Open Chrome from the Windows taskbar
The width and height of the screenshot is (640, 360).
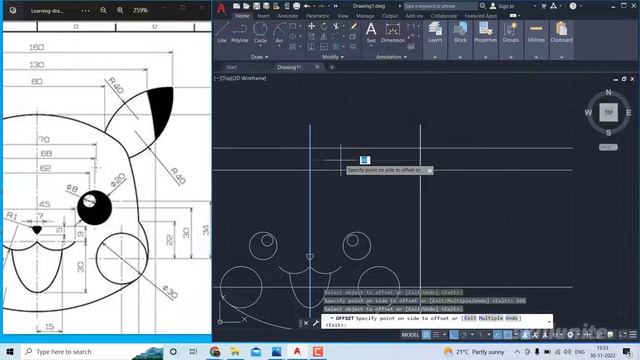(215, 351)
